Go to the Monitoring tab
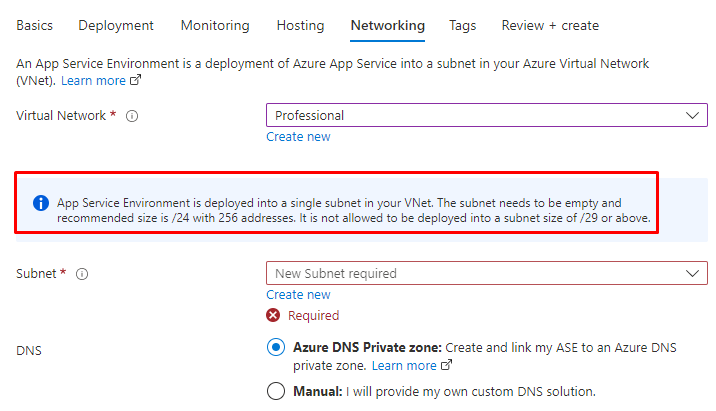 (213, 25)
